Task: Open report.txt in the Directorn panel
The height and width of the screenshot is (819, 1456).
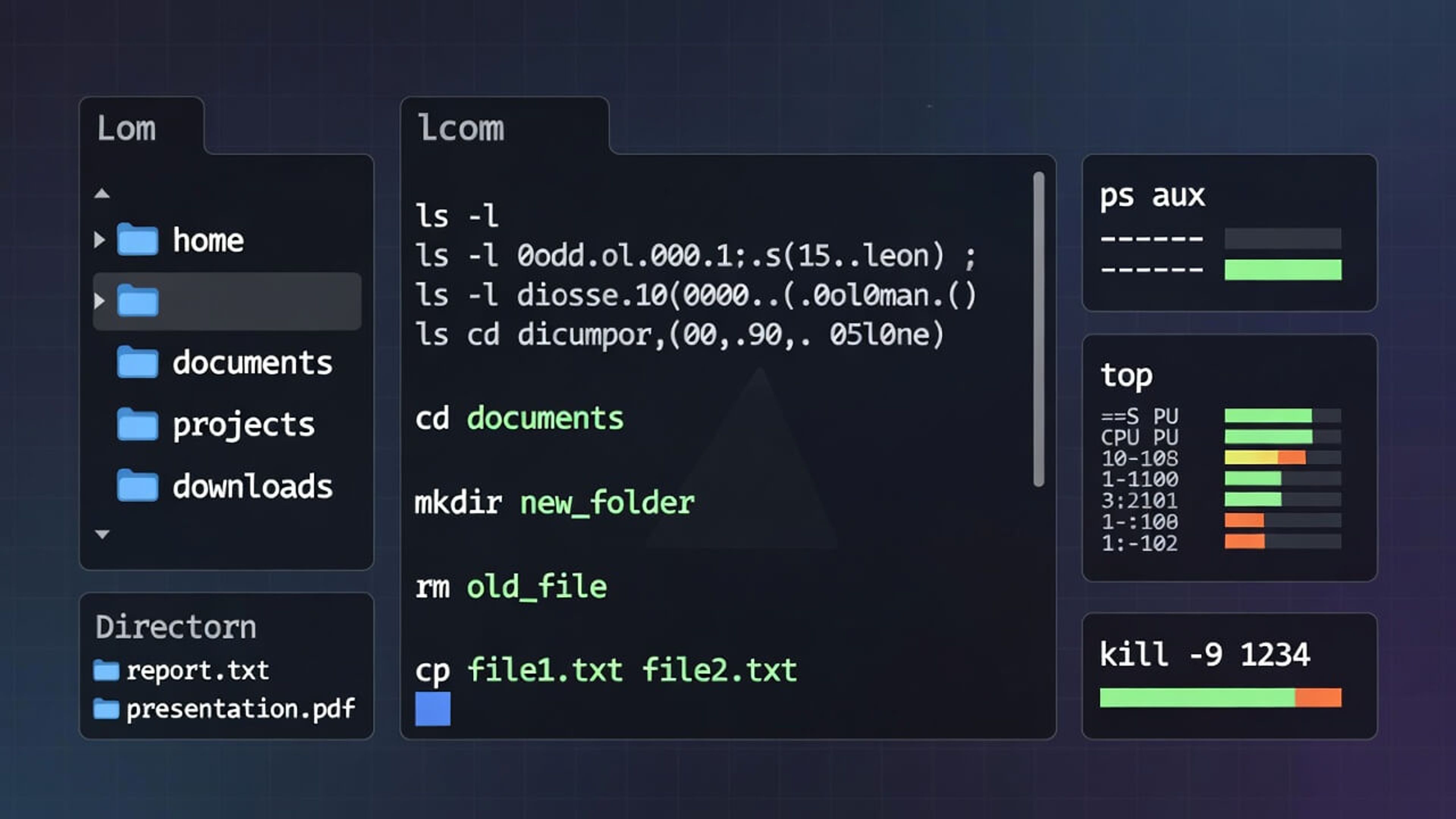Action: (198, 671)
